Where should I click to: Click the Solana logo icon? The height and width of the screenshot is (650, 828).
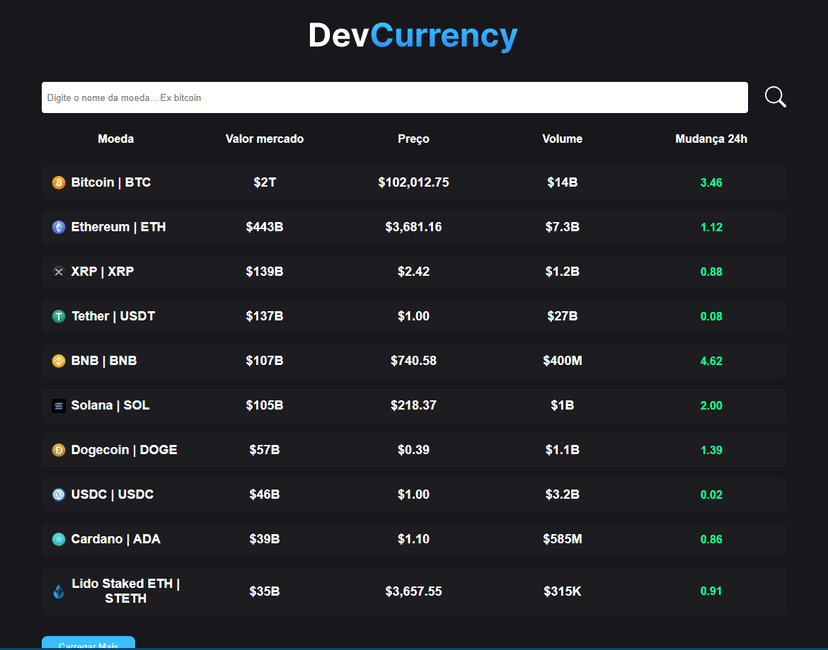[x=59, y=406]
